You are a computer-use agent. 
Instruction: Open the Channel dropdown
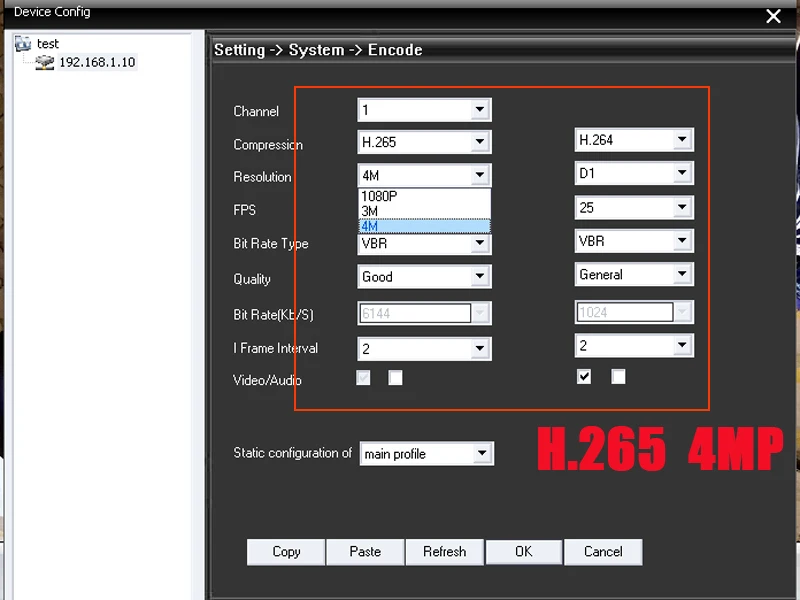click(424, 110)
